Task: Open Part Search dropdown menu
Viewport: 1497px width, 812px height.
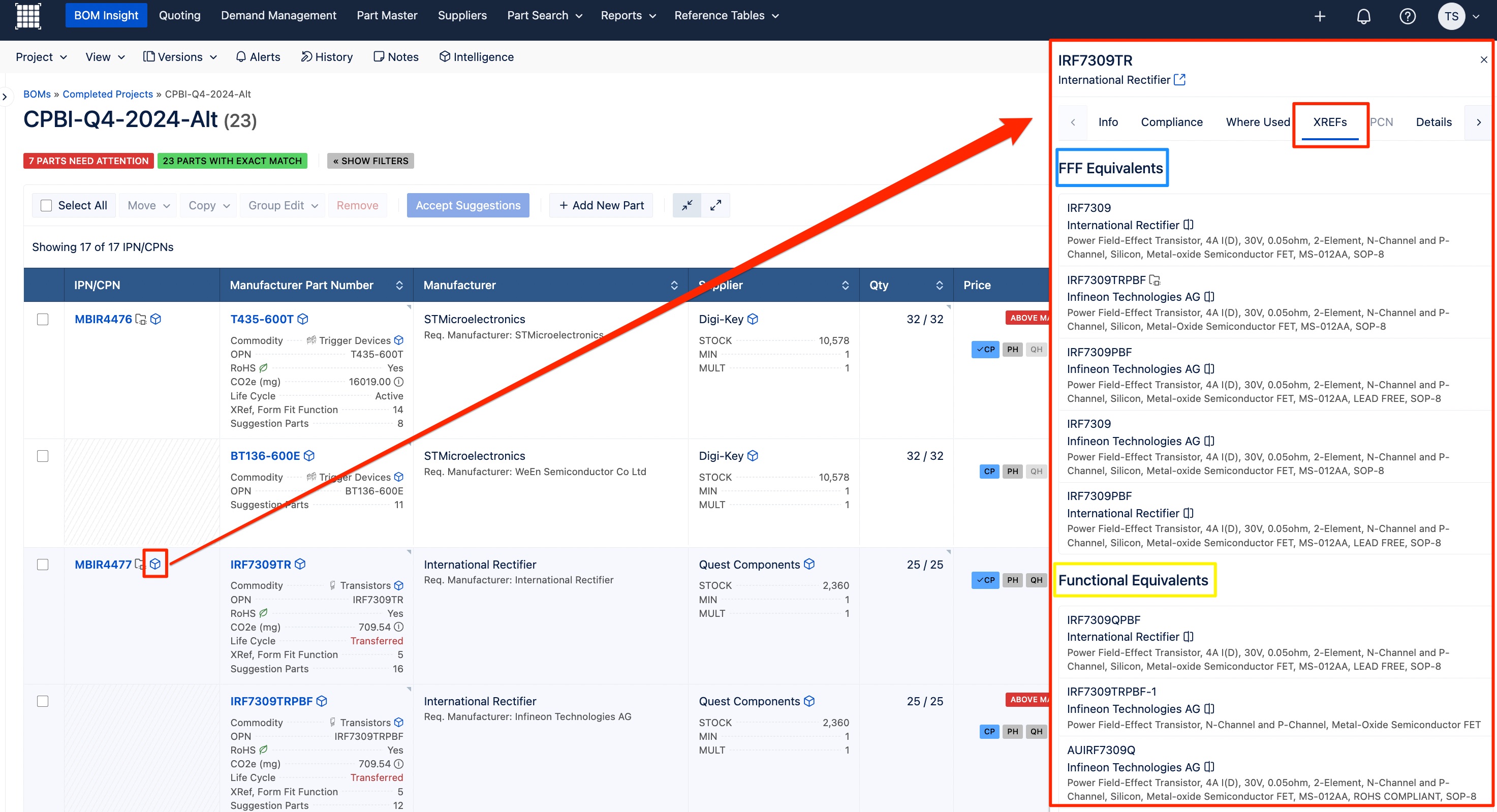Action: [x=545, y=16]
